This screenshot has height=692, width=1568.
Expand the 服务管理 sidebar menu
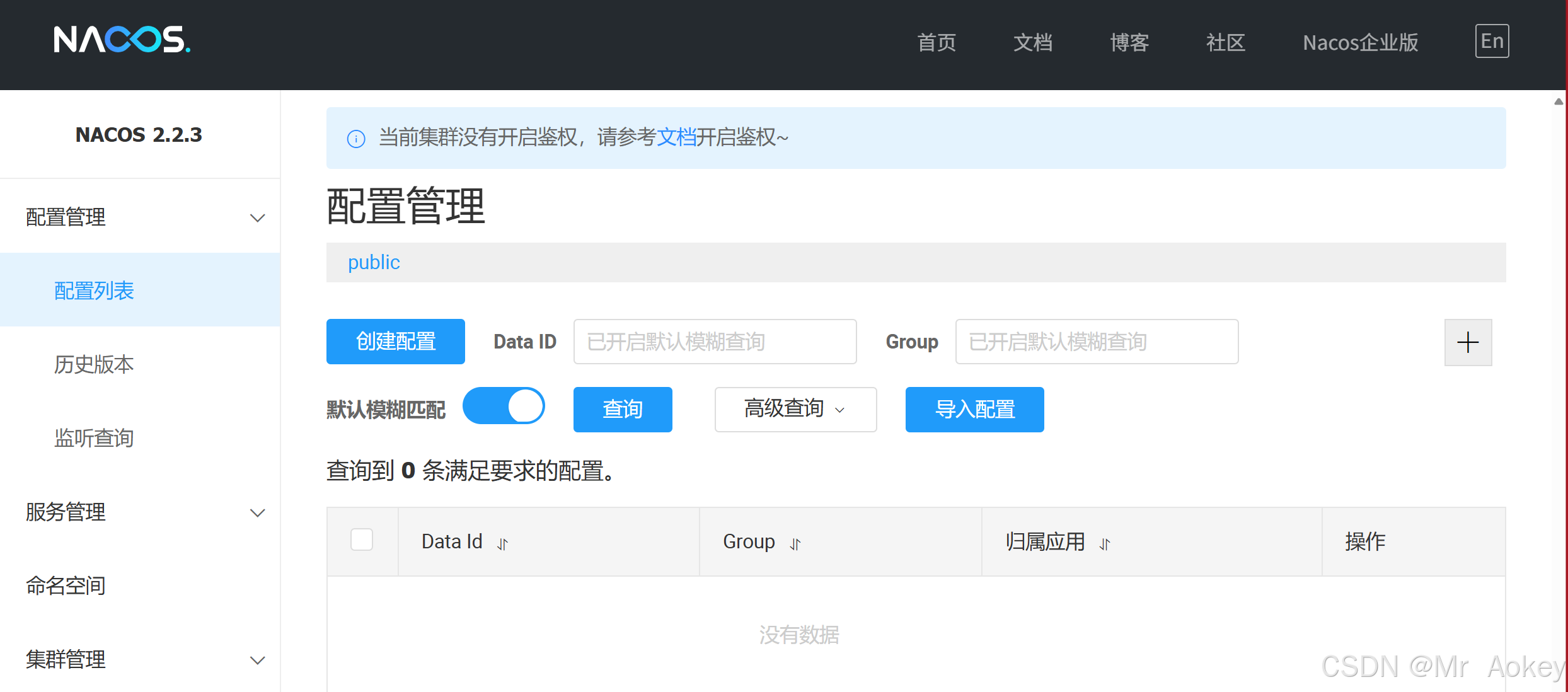point(140,512)
